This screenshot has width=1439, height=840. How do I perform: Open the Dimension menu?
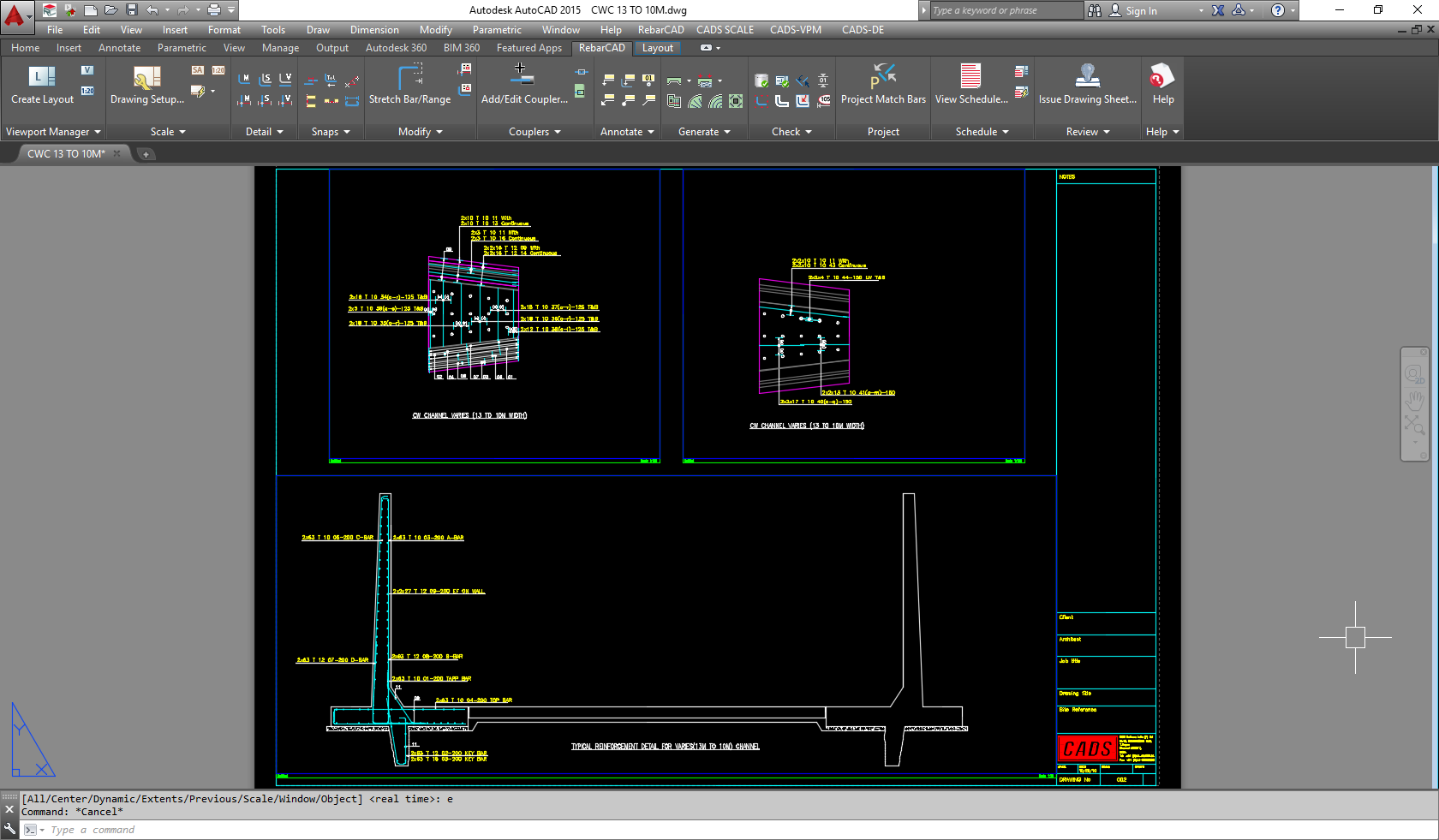[x=374, y=29]
